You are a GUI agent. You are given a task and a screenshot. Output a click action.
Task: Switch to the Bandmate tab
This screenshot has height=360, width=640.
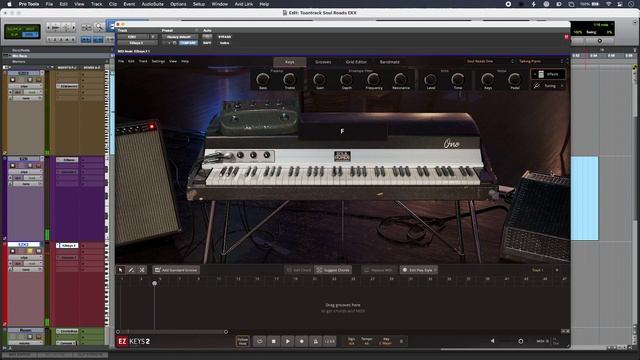389,62
